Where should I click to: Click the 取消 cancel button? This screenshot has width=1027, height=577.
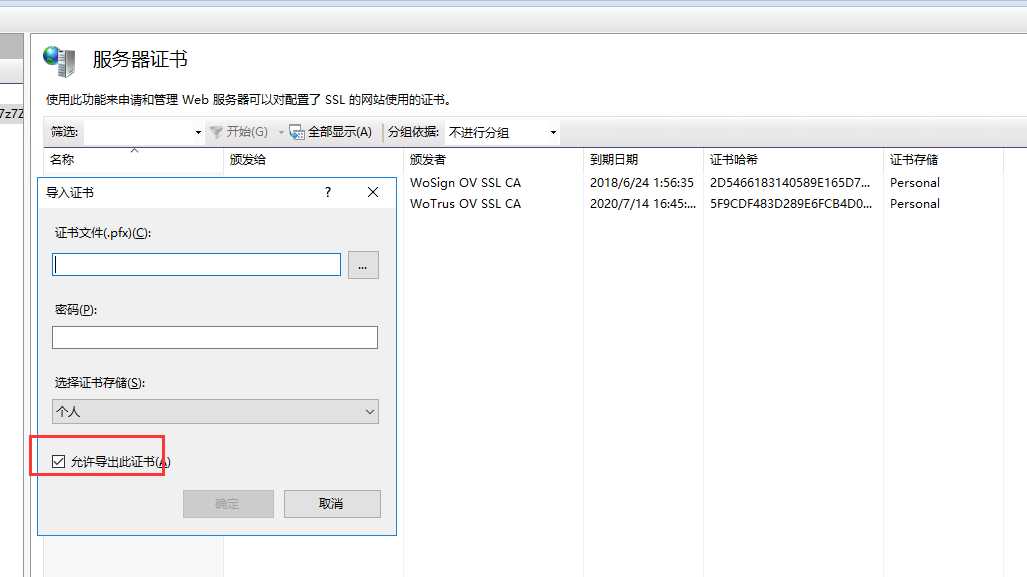(332, 503)
